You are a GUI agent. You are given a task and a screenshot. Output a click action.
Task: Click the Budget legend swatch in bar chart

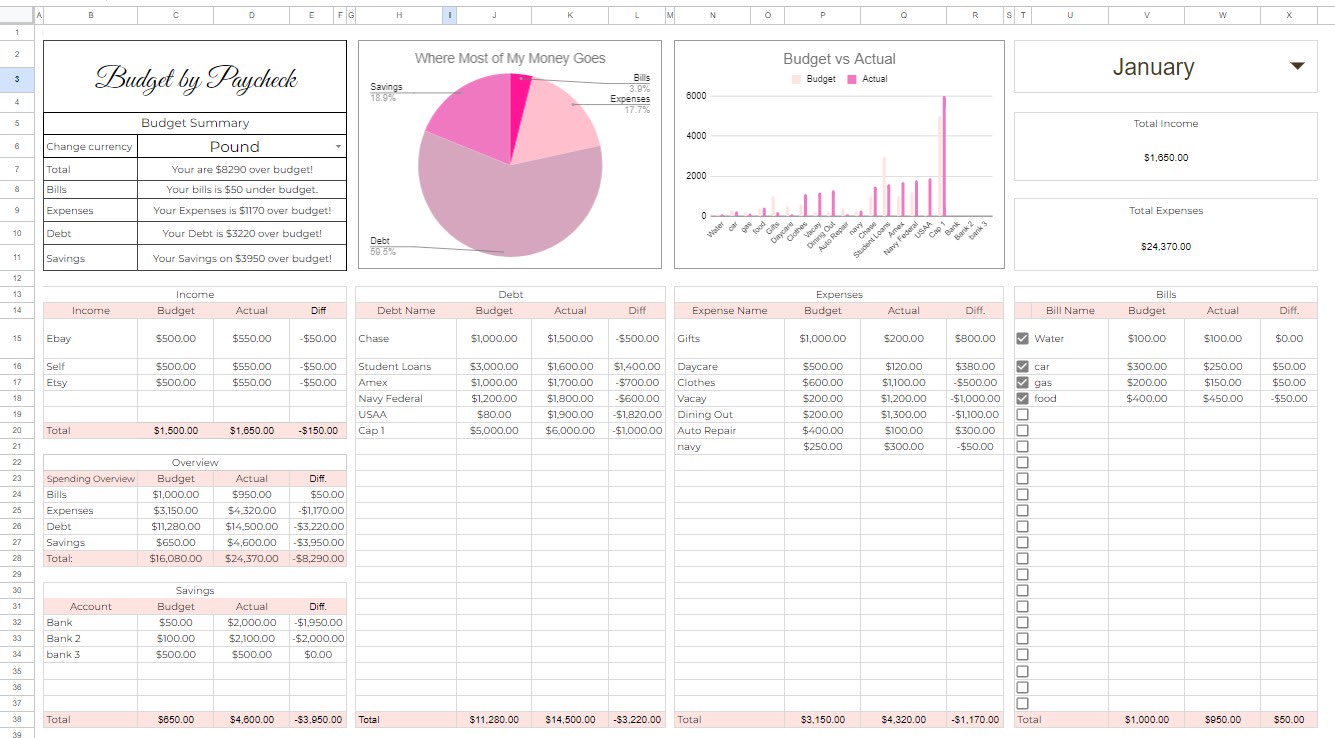pyautogui.click(x=796, y=79)
